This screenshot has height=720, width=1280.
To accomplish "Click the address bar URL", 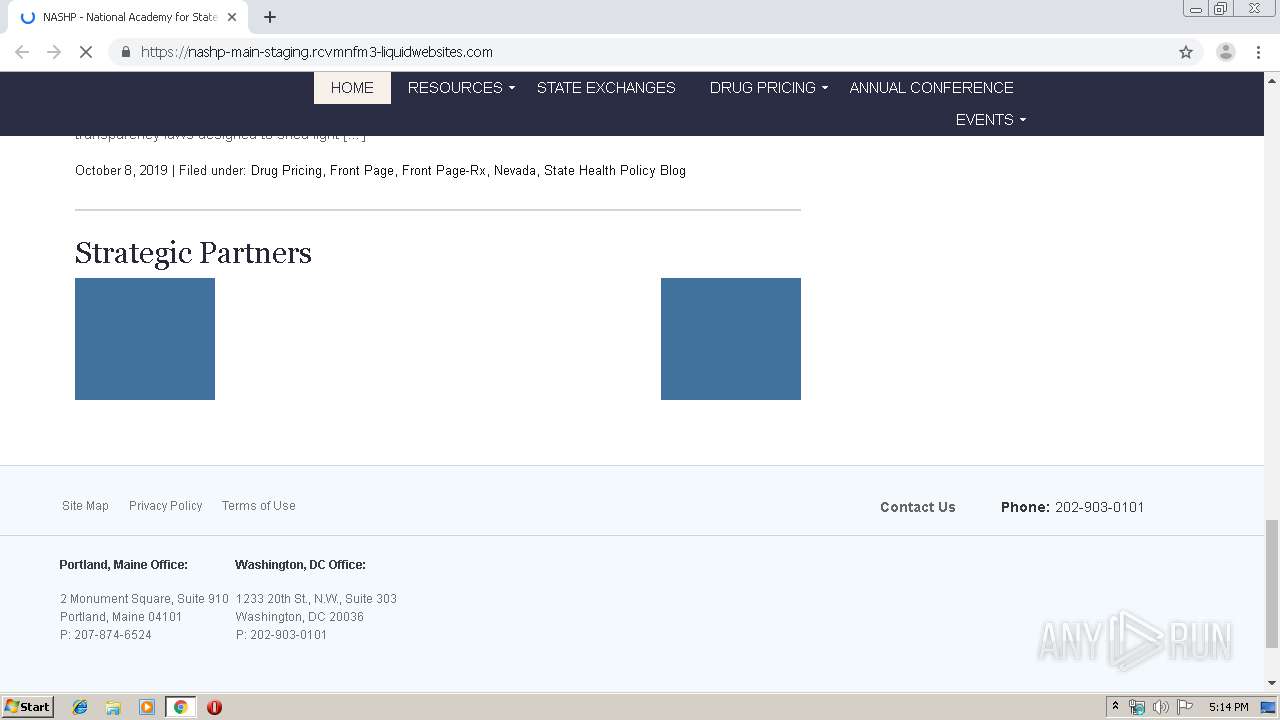I will pyautogui.click(x=316, y=52).
